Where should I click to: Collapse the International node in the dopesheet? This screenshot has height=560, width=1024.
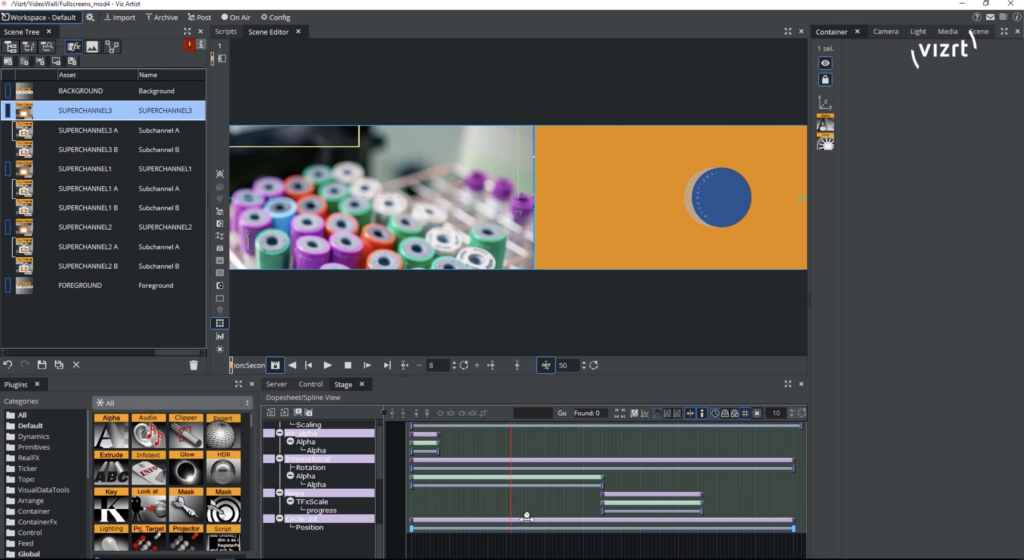[x=280, y=459]
